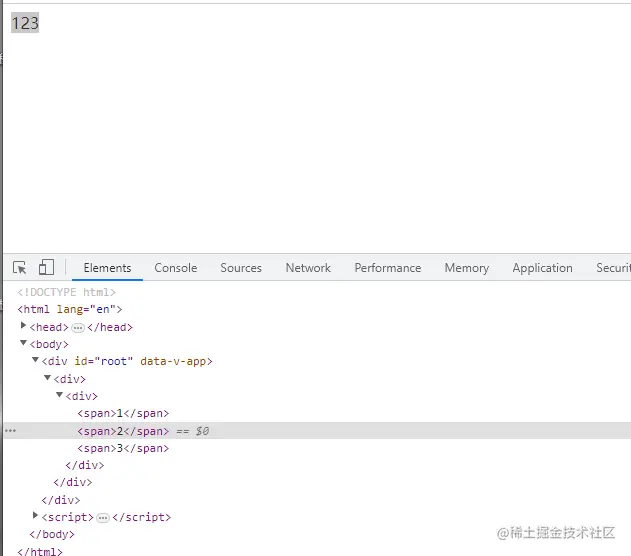Viewport: 631px width, 556px height.
Task: Collapse the div id="root" node arrow
Action: tap(35, 360)
